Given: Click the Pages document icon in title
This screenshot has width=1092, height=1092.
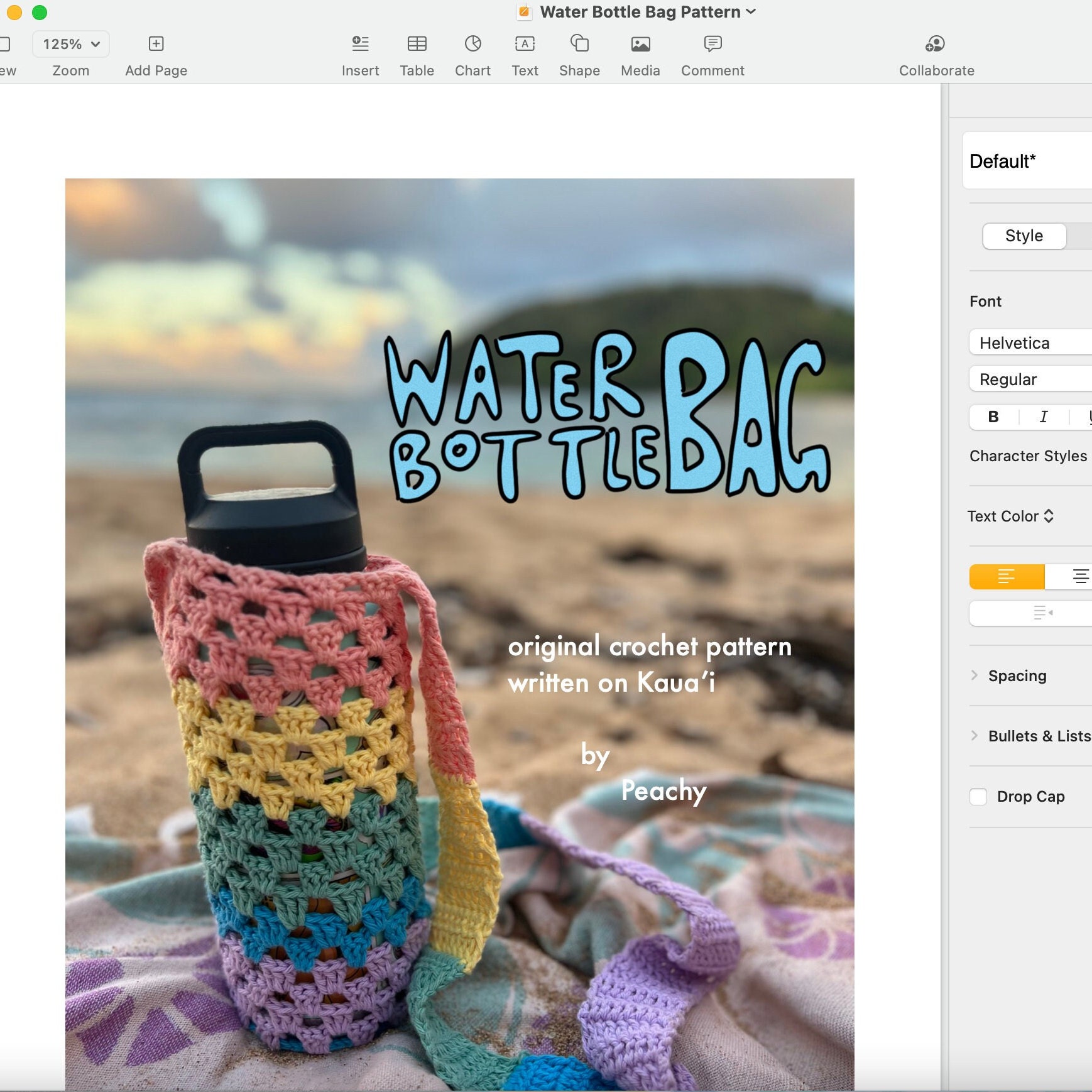Looking at the screenshot, I should tap(524, 11).
